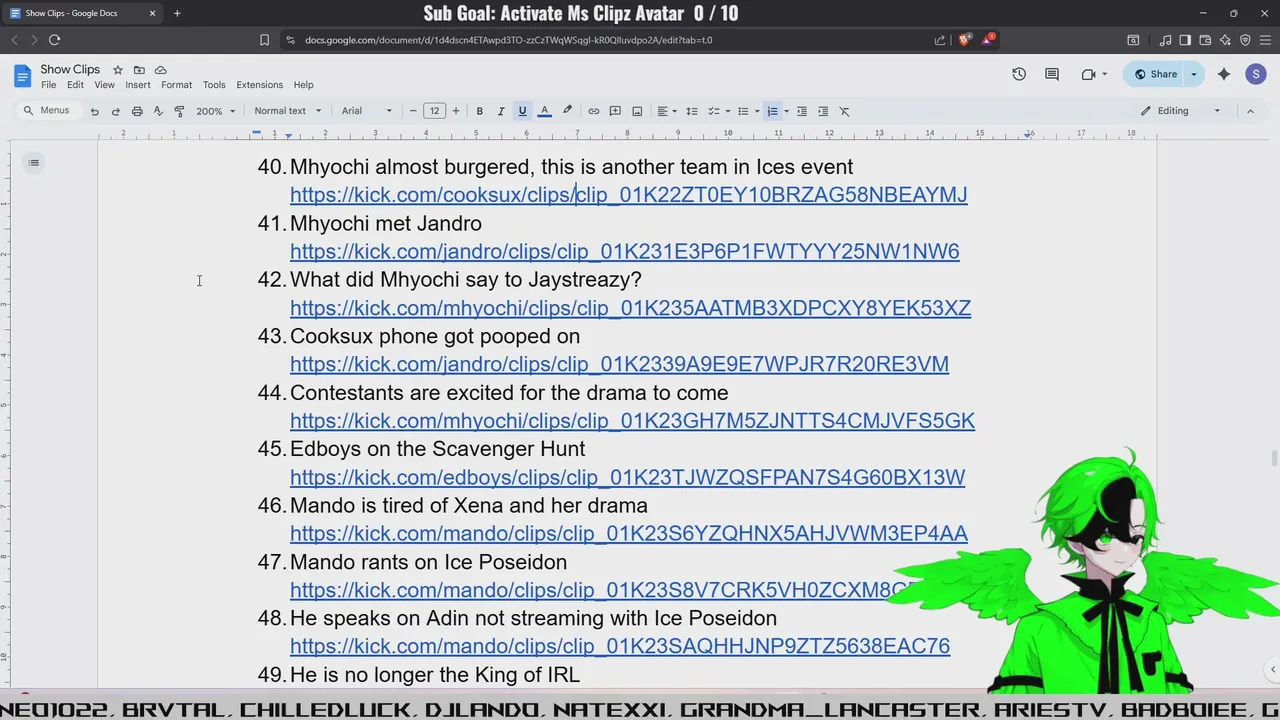Image resolution: width=1280 pixels, height=720 pixels.
Task: Insert link using chain icon
Action: [593, 111]
